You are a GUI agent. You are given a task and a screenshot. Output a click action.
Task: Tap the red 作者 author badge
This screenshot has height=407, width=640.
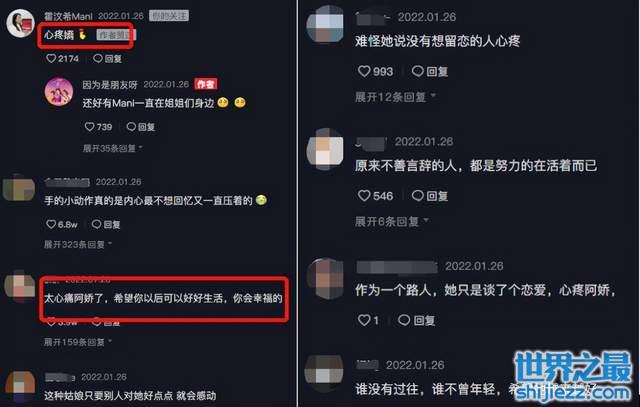click(206, 84)
